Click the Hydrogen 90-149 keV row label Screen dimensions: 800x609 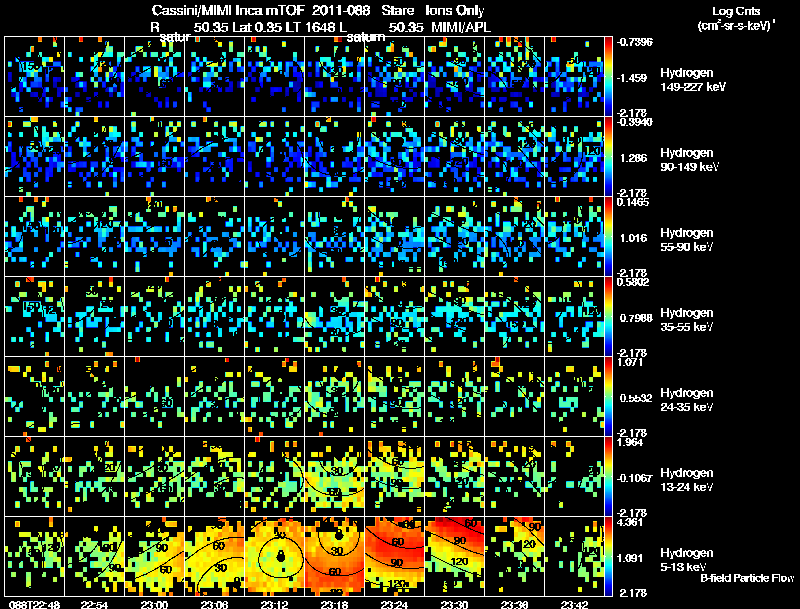coord(689,160)
